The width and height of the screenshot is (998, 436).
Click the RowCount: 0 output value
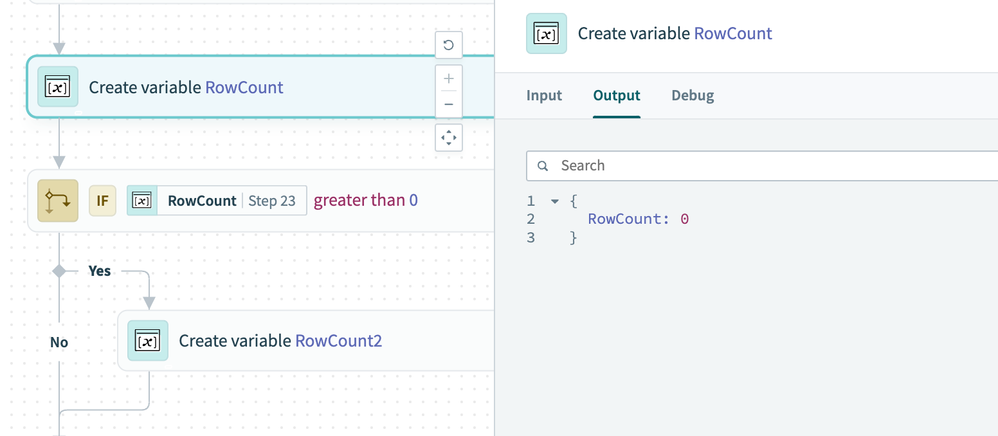click(638, 219)
